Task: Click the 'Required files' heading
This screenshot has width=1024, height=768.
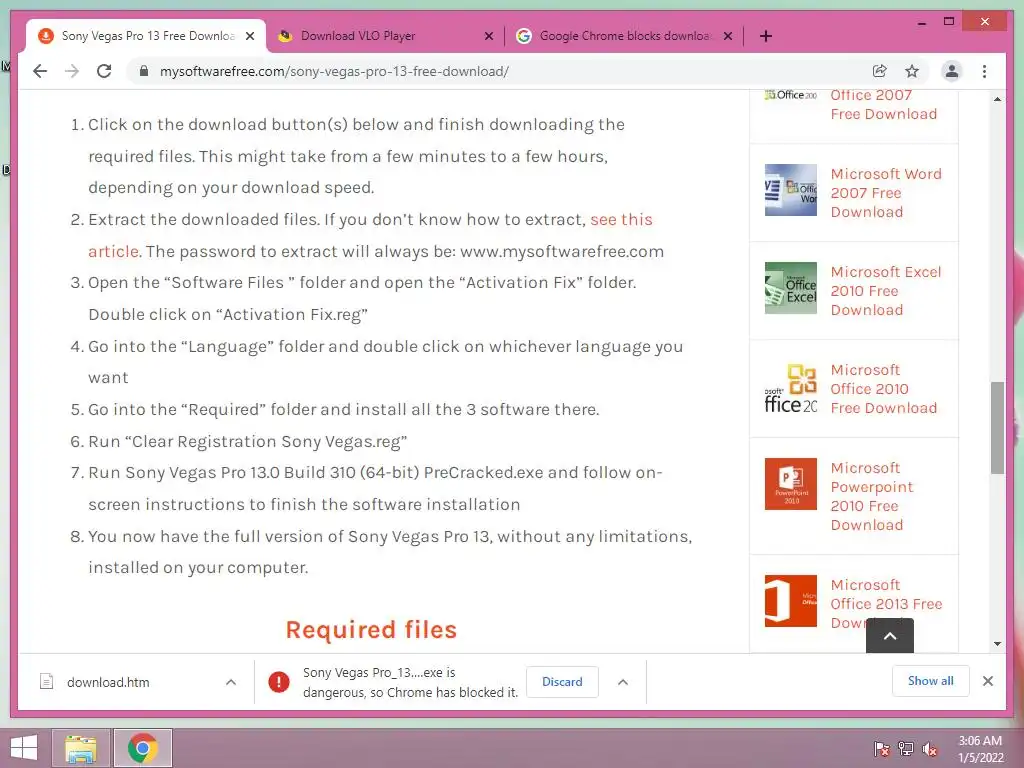Action: pyautogui.click(x=371, y=630)
